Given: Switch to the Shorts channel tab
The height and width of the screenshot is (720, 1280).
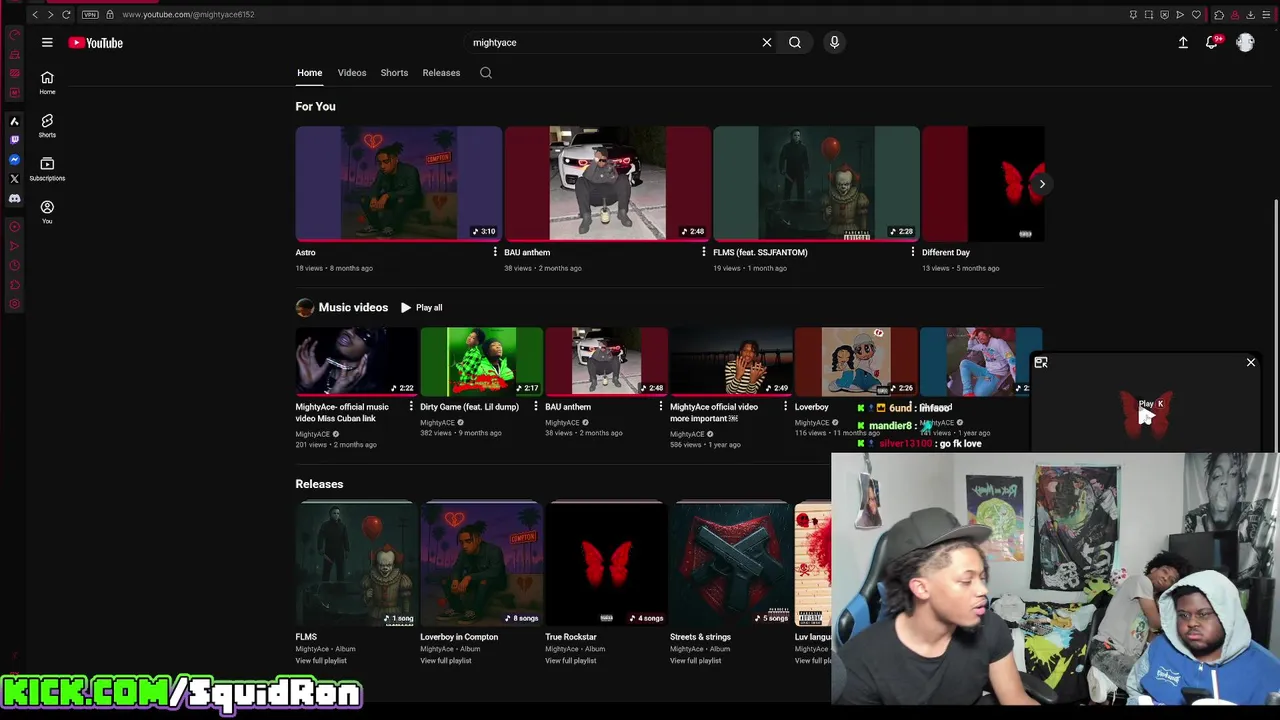Looking at the screenshot, I should pos(394,73).
